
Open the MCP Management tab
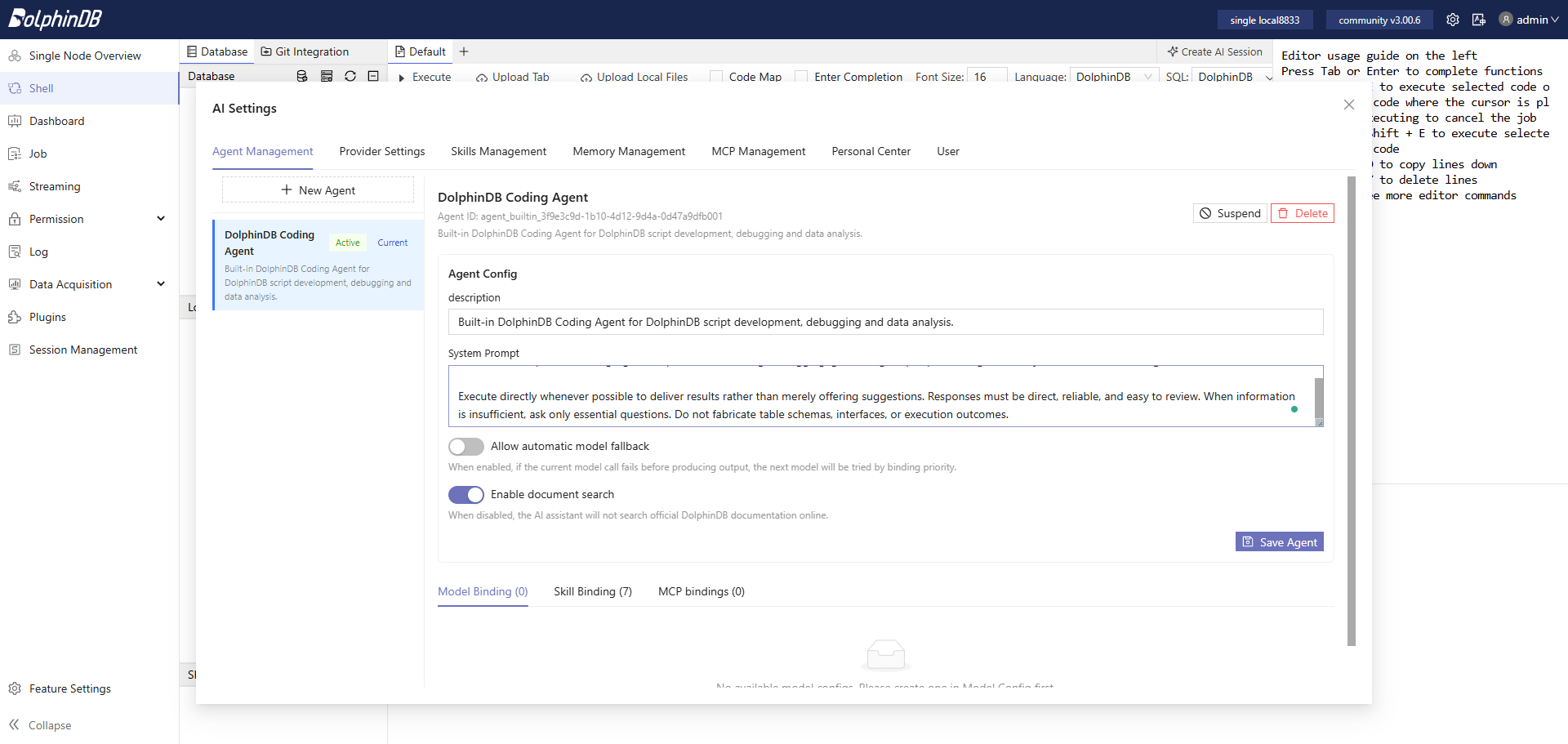[x=759, y=151]
